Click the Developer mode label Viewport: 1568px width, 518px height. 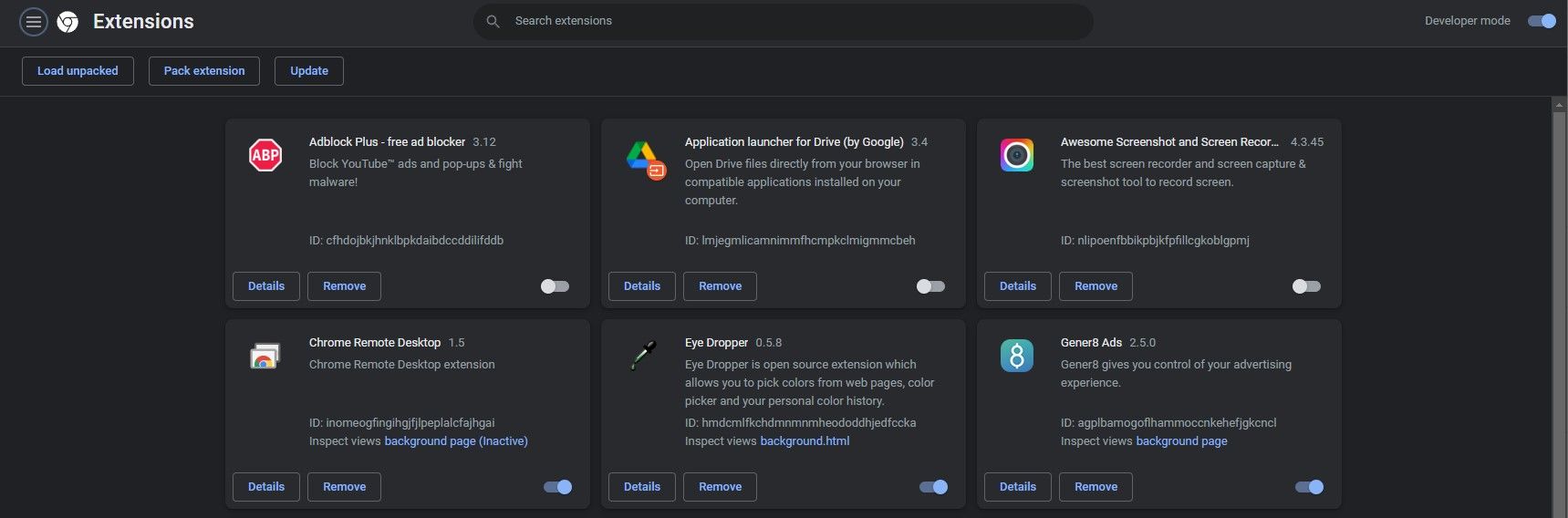click(1467, 21)
